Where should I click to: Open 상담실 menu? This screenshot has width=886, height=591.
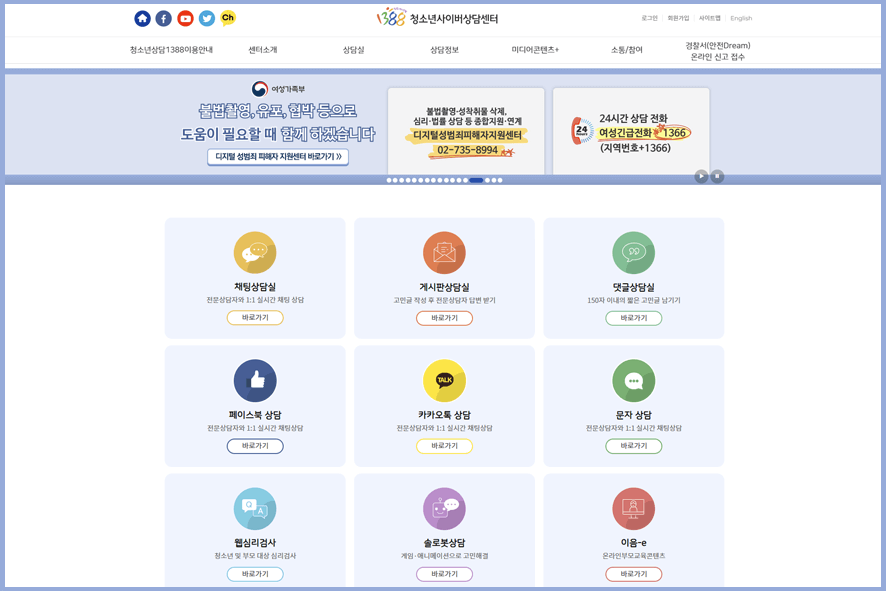click(354, 50)
